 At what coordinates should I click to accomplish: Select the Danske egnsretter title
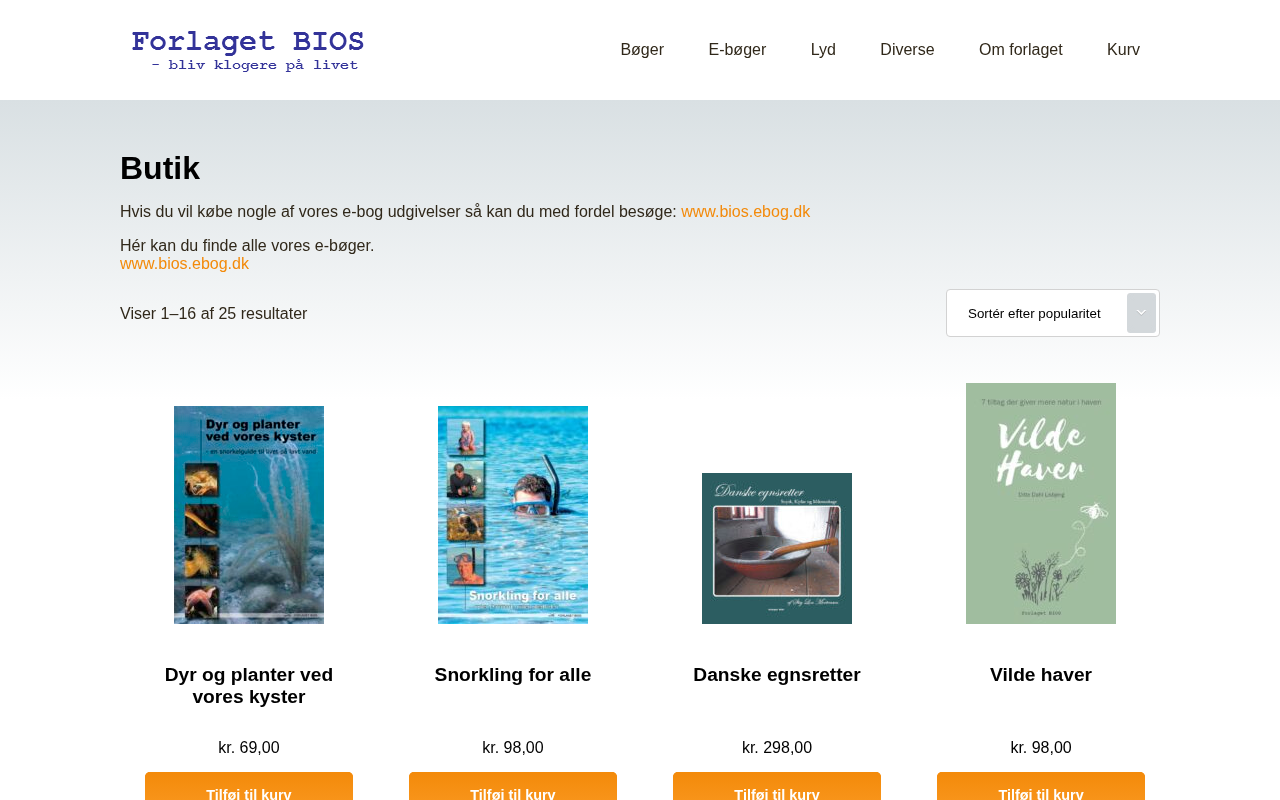click(x=777, y=675)
